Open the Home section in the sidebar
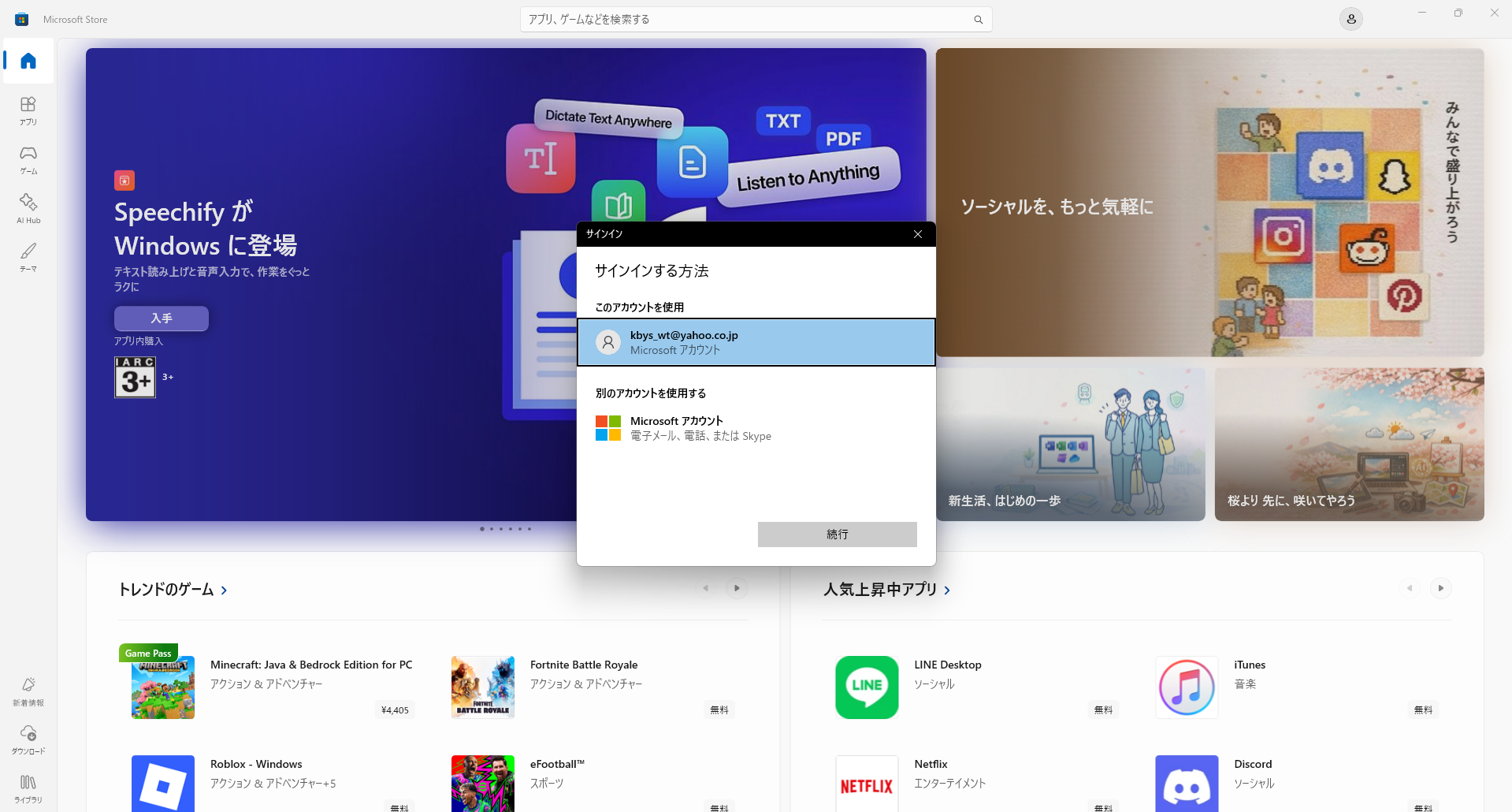 pos(28,61)
